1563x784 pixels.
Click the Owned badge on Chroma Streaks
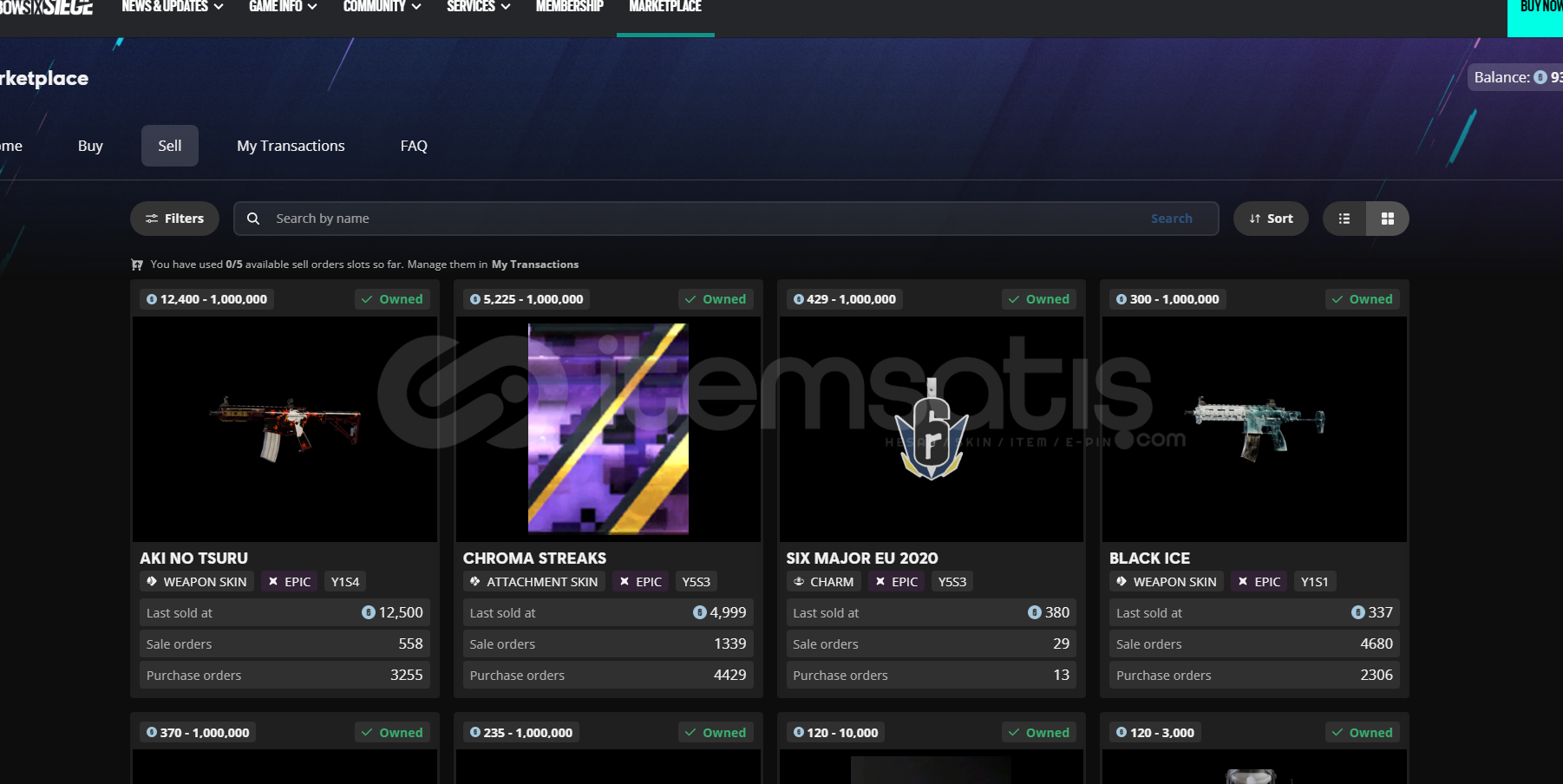pyautogui.click(x=716, y=299)
